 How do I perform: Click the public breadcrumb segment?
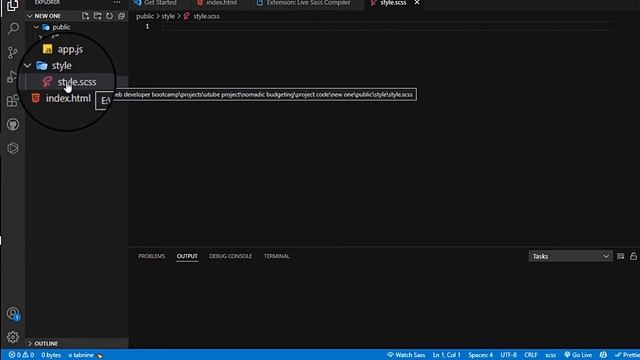pos(145,16)
